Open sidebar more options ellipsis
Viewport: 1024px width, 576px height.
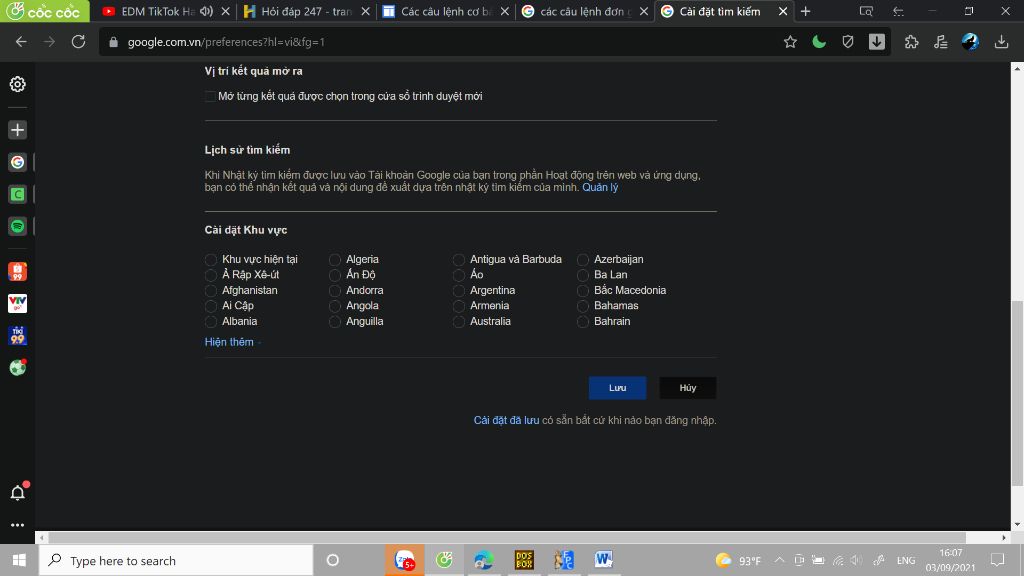tap(18, 525)
